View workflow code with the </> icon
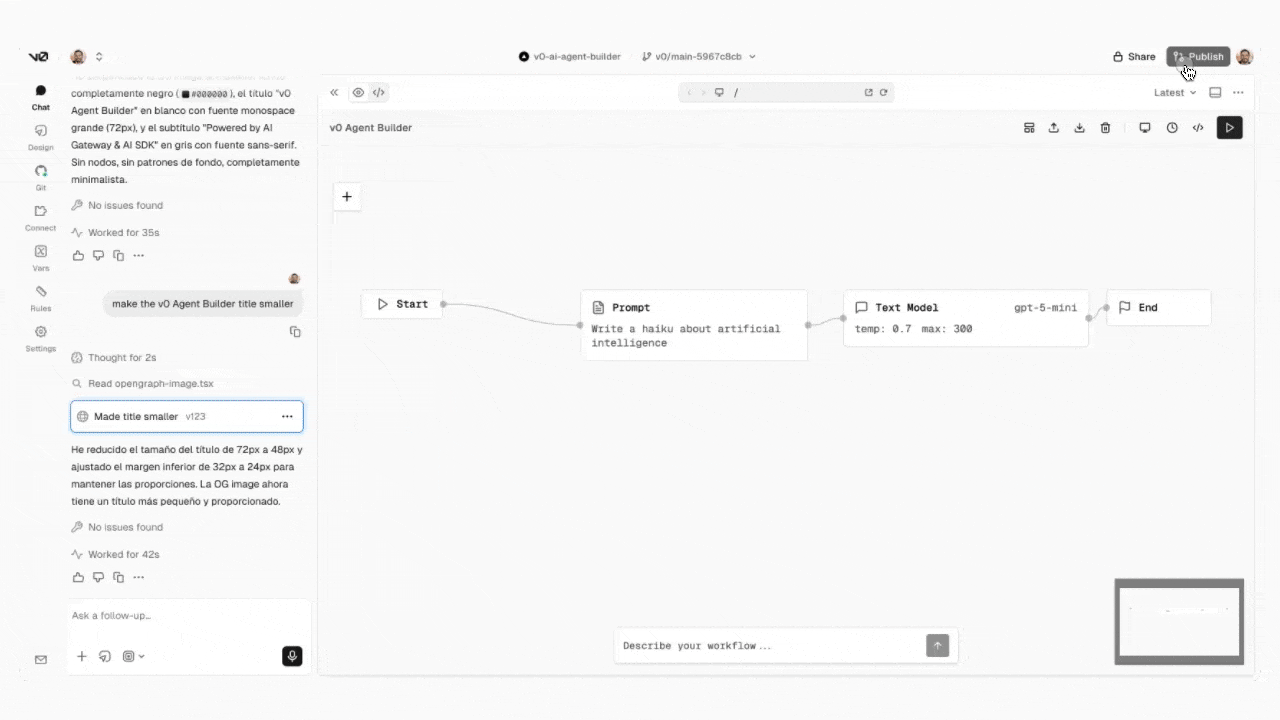This screenshot has height=720, width=1280. point(1198,127)
